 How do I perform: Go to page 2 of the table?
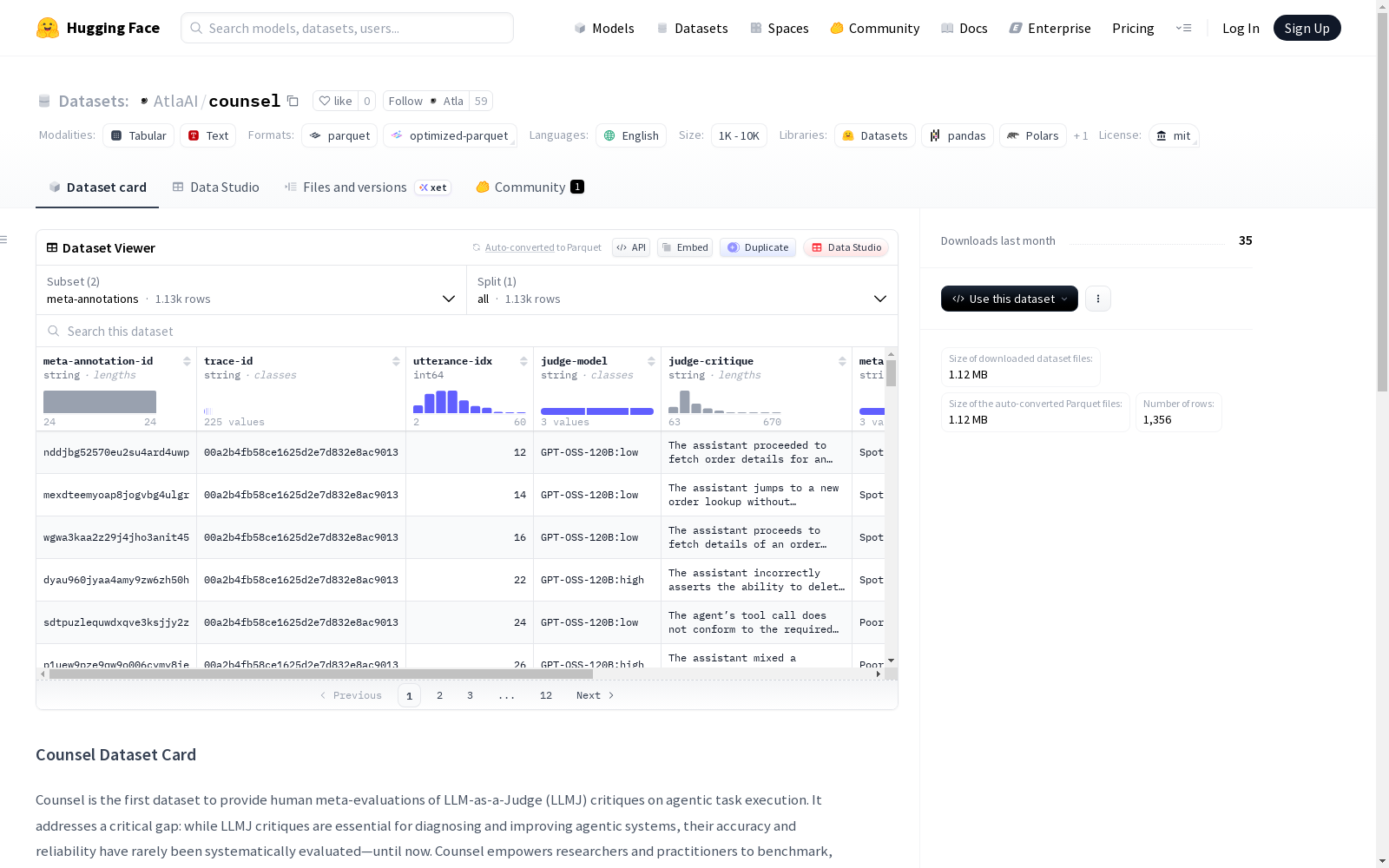point(440,695)
